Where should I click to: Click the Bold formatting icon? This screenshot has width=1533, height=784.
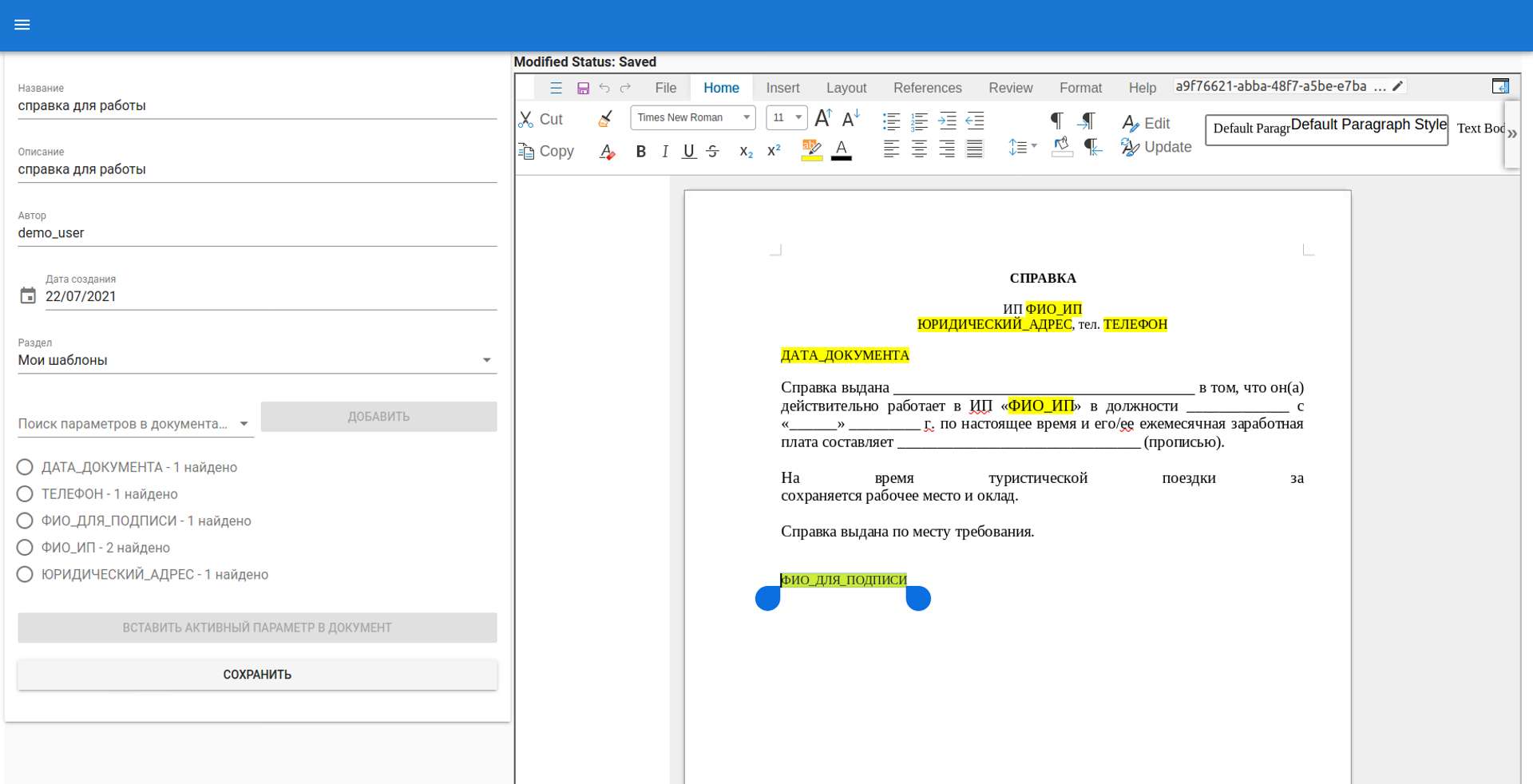pyautogui.click(x=640, y=151)
